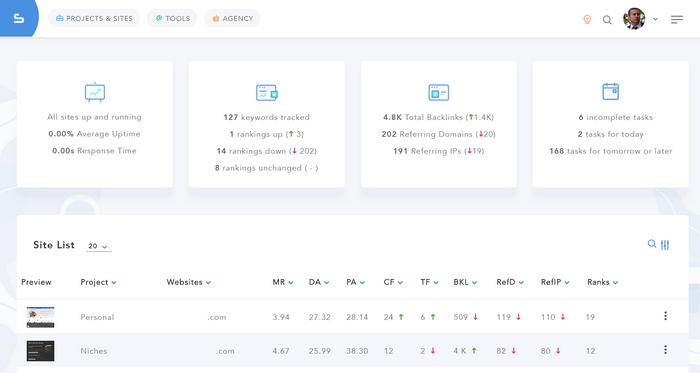Click '0.00s Response Time' text
Screen dimensions: 700x373
coord(94,151)
